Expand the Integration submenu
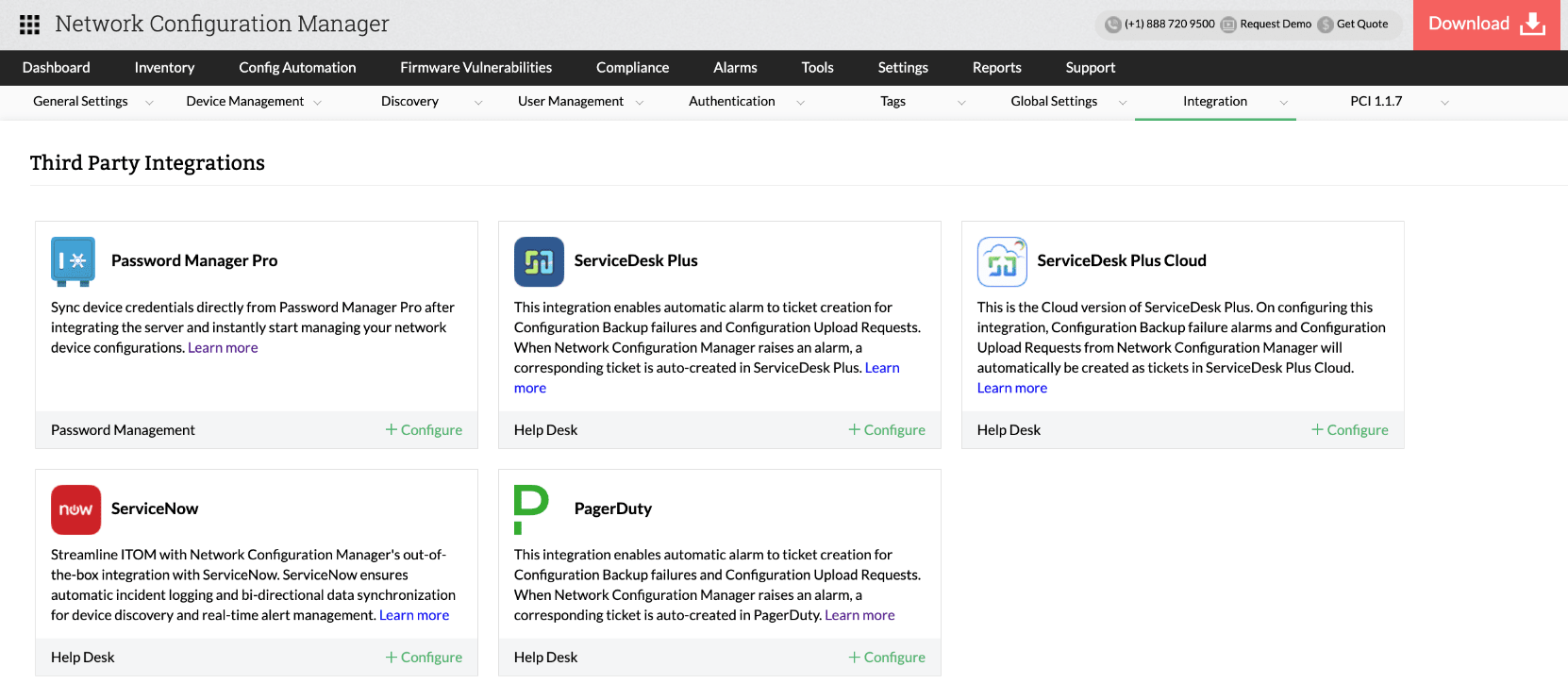 1284,103
